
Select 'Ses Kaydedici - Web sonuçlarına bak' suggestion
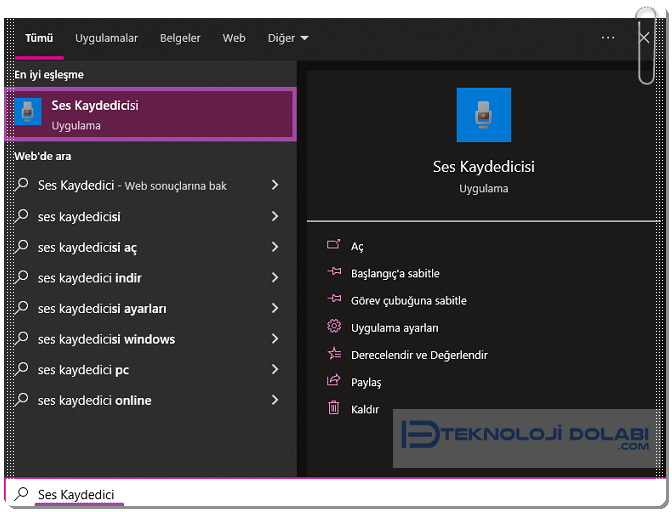(x=148, y=185)
